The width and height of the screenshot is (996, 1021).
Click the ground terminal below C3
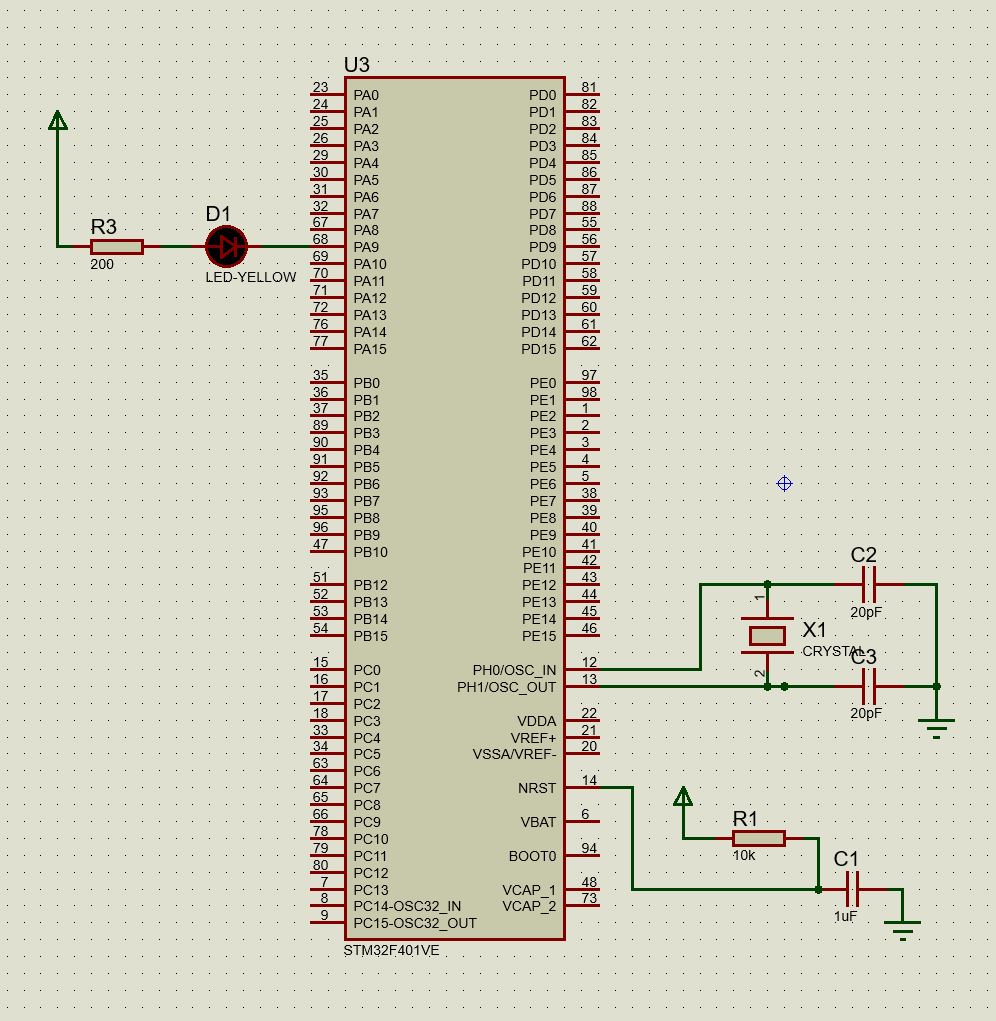[x=936, y=729]
